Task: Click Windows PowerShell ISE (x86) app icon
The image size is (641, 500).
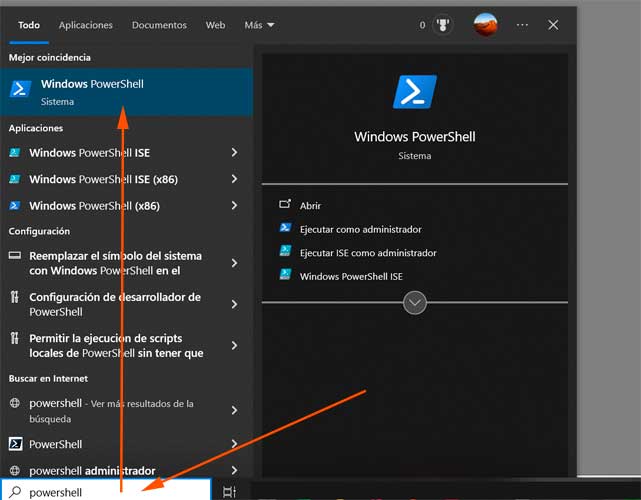Action: (15, 179)
